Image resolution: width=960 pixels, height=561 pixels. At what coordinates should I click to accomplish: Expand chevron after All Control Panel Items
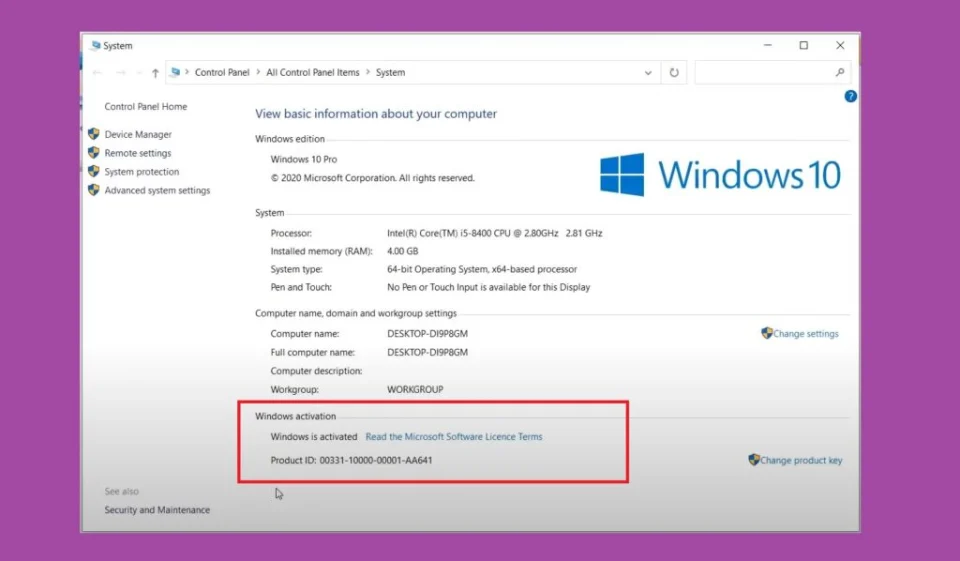(367, 72)
